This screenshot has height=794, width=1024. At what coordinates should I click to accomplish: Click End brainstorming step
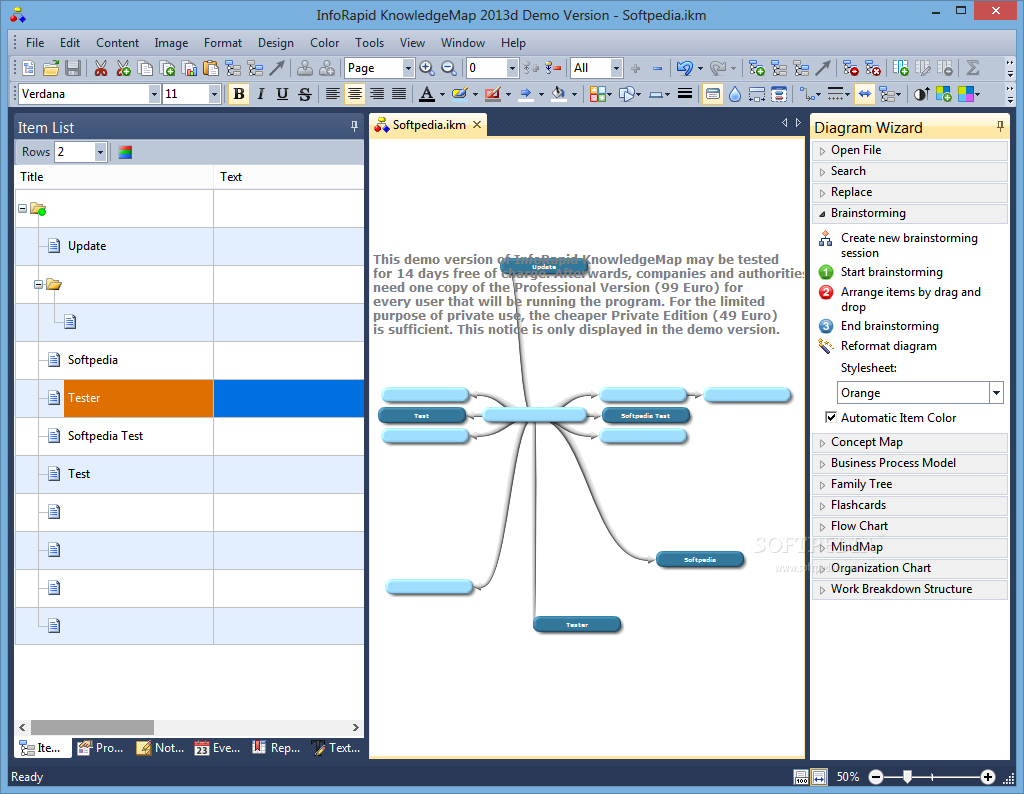pyautogui.click(x=889, y=326)
